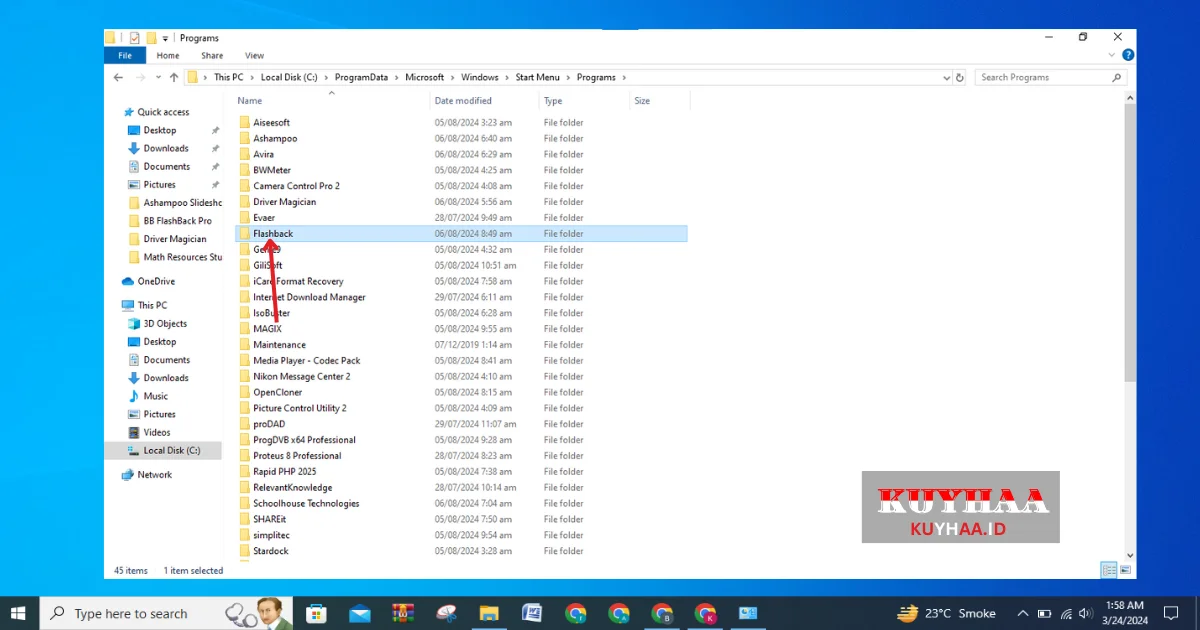Expand the ribbon with the chevron
The width and height of the screenshot is (1200, 630).
tap(1112, 56)
